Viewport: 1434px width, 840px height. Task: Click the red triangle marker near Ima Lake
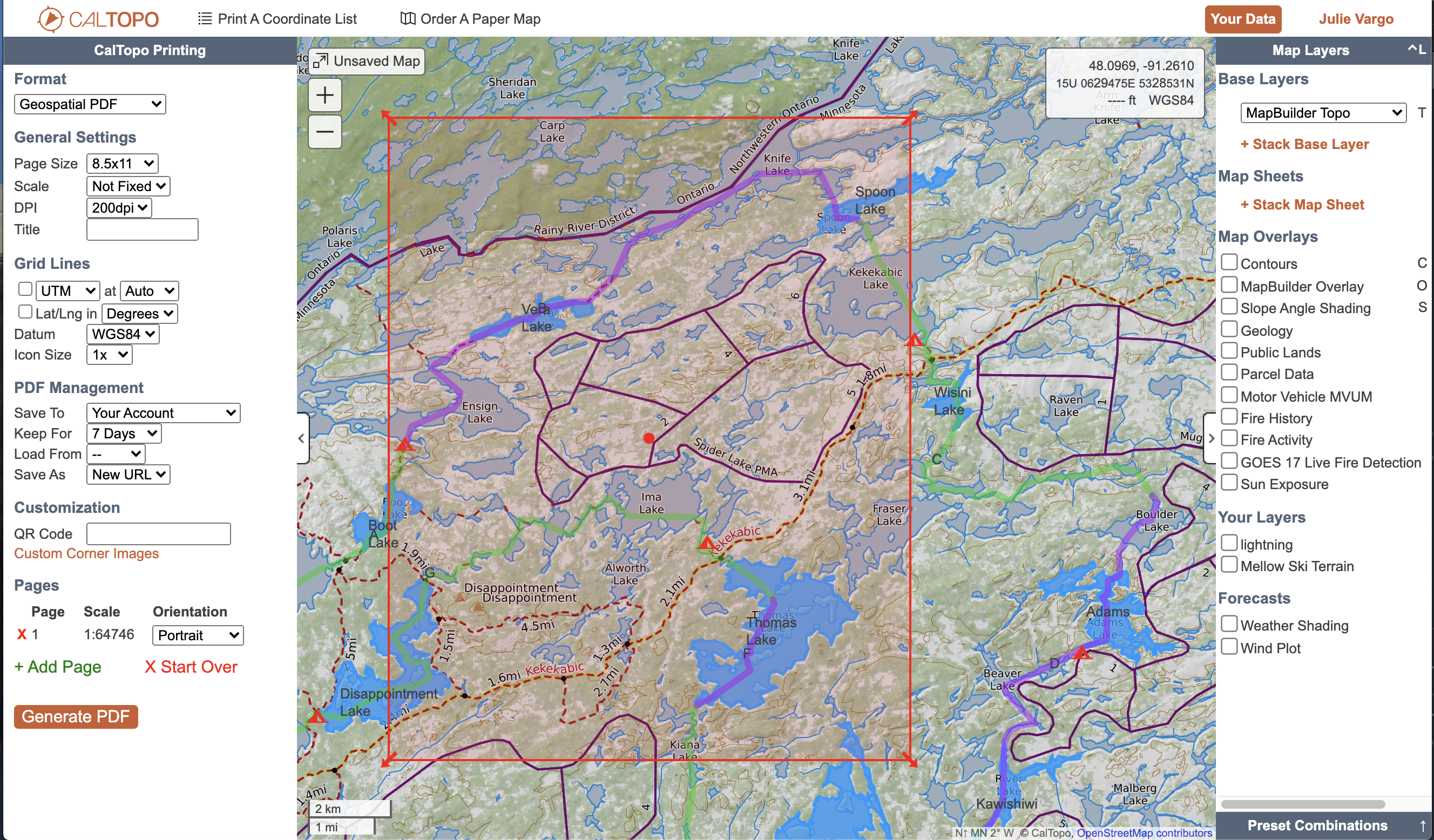(707, 543)
